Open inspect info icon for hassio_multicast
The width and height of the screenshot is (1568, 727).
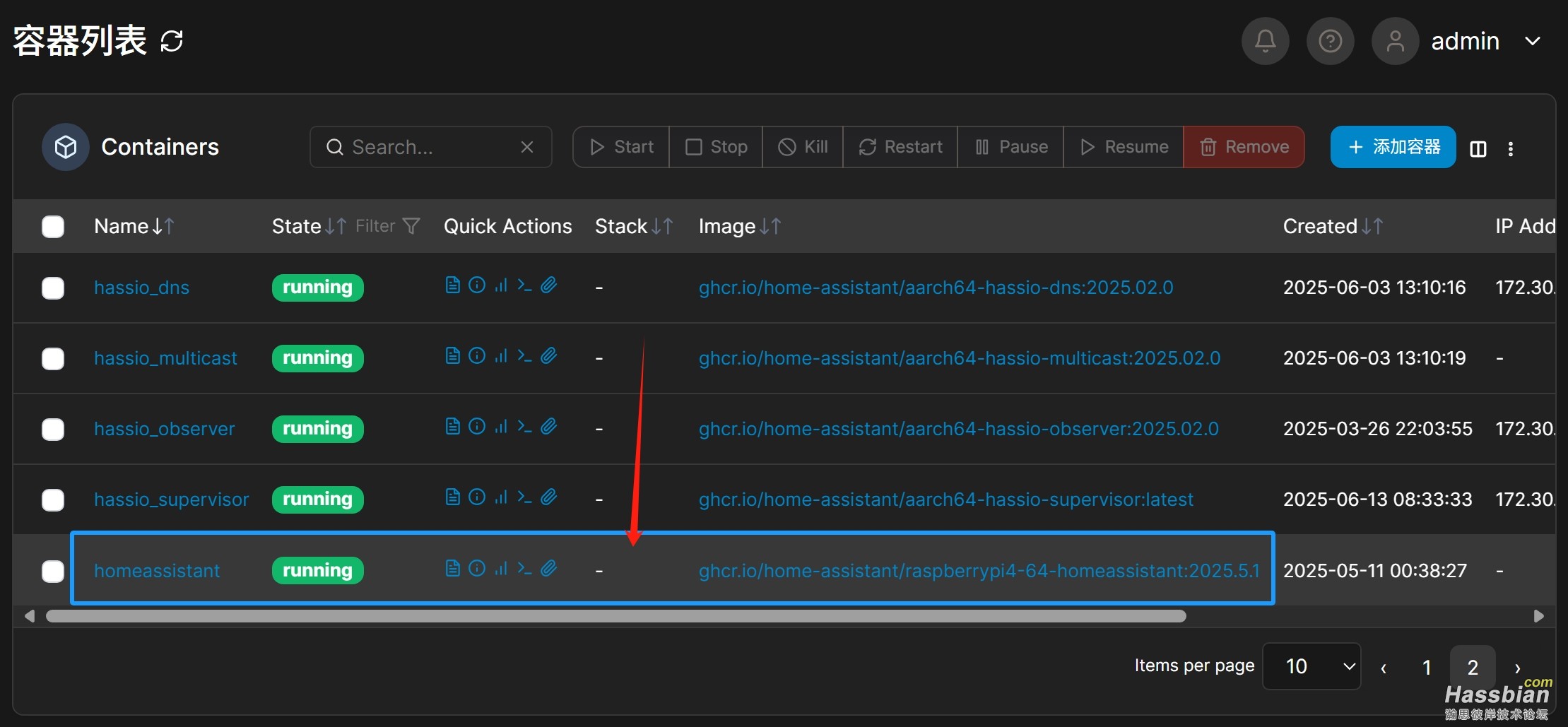[477, 355]
